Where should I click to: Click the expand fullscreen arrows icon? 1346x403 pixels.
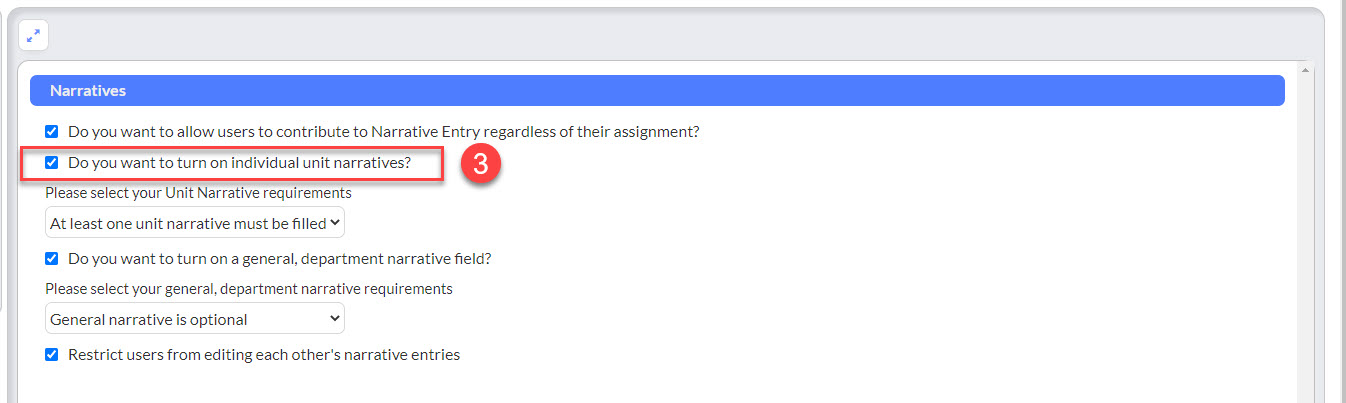coord(33,35)
